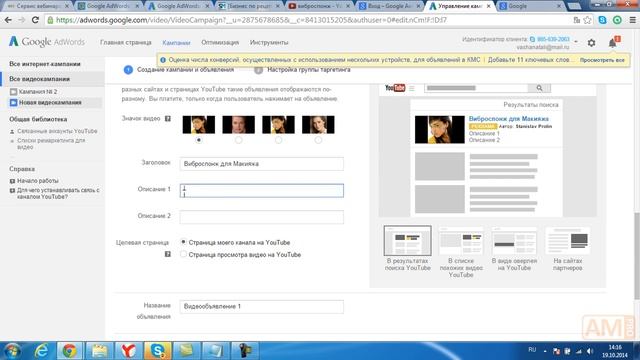Click the browser back arrow
The height and width of the screenshot is (360, 640).
[8, 20]
